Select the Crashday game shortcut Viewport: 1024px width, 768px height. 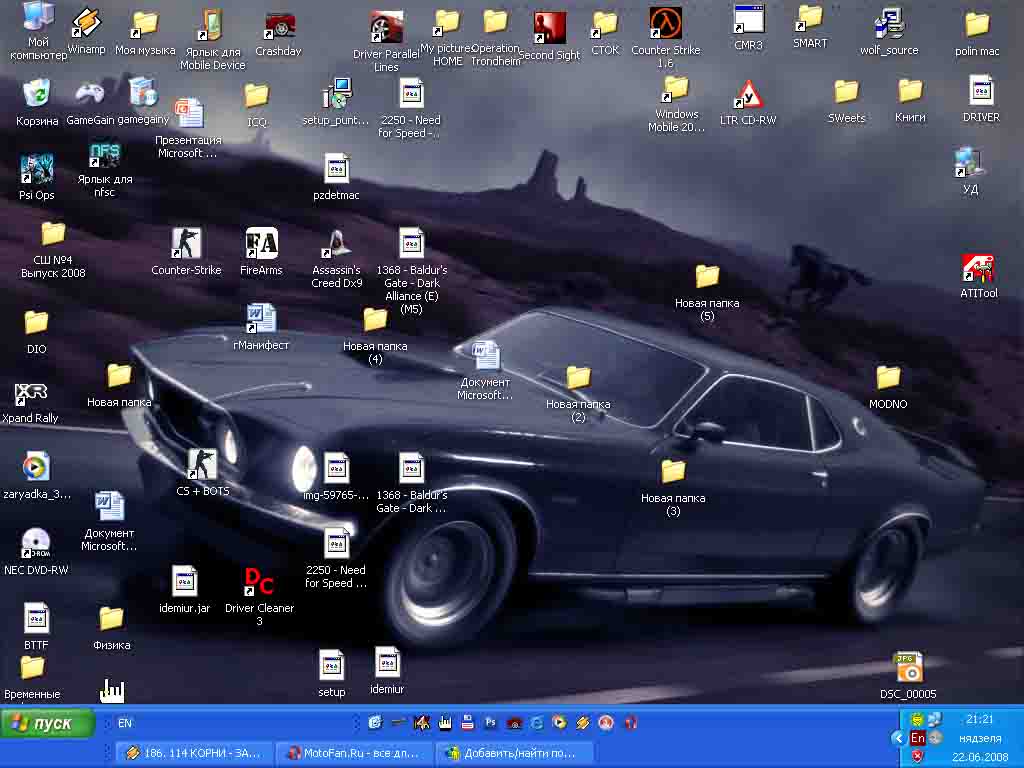(280, 25)
